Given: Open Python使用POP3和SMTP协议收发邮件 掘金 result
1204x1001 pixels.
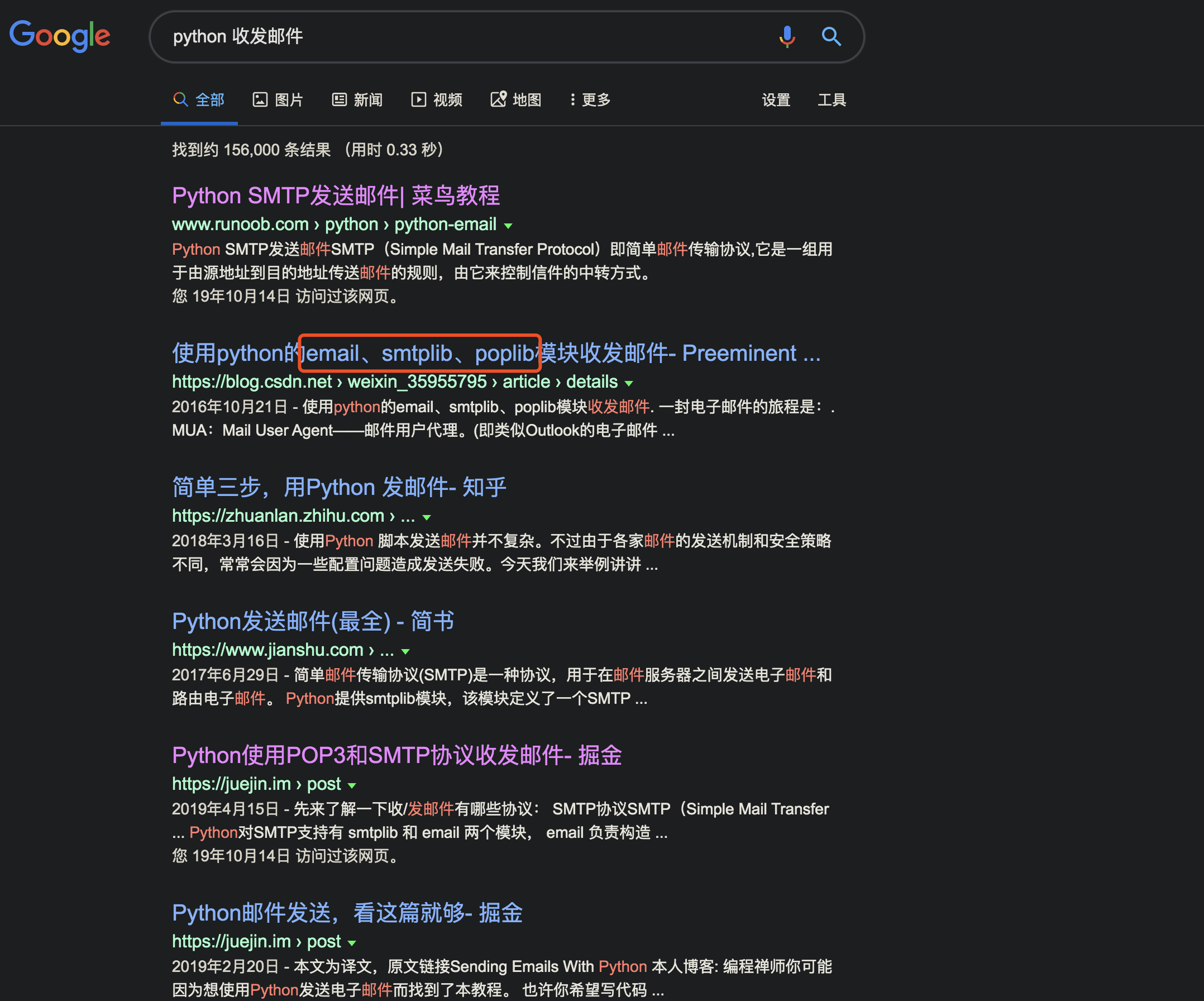Looking at the screenshot, I should (396, 755).
